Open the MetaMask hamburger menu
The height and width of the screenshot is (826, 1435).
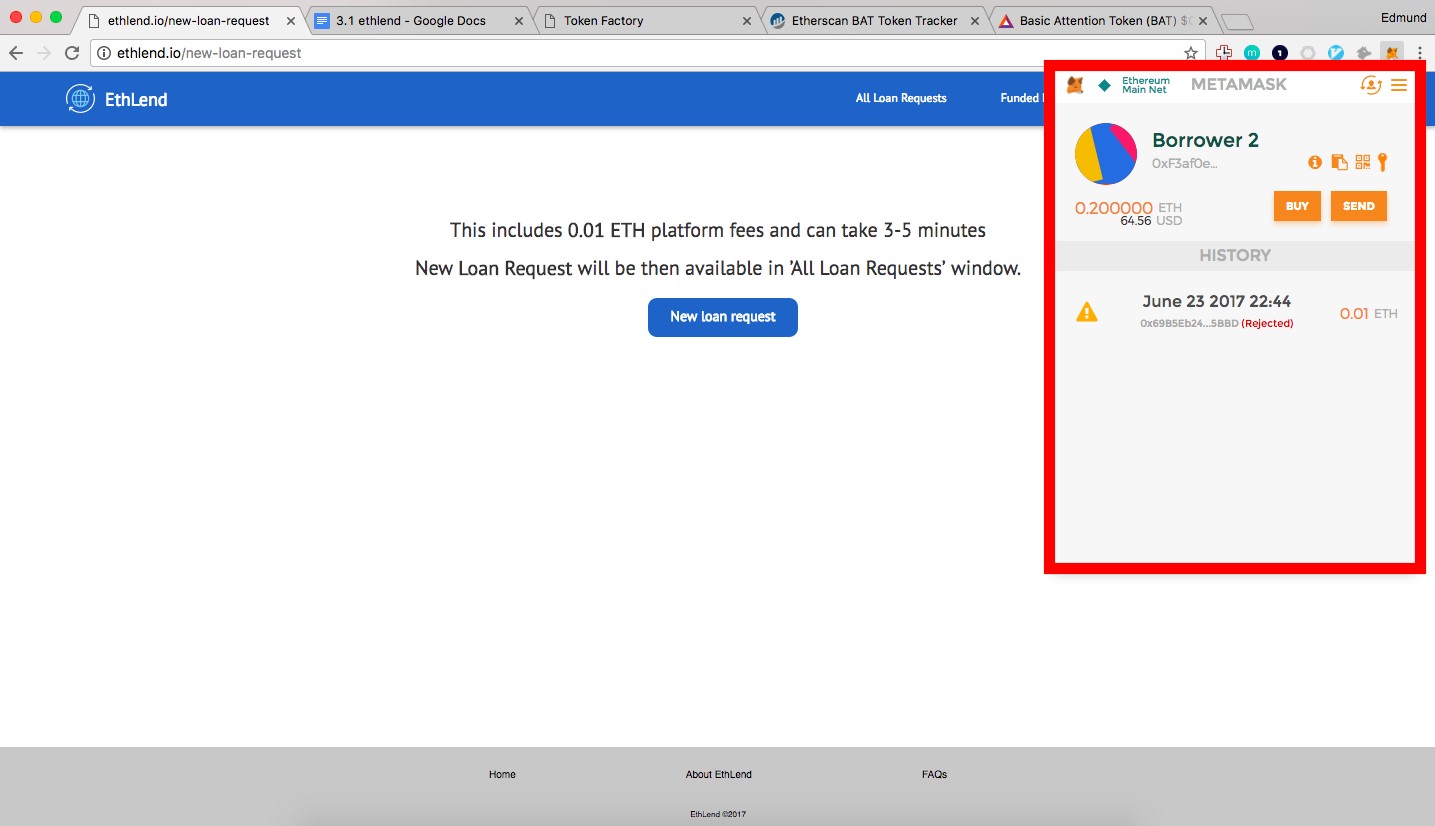pos(1399,85)
